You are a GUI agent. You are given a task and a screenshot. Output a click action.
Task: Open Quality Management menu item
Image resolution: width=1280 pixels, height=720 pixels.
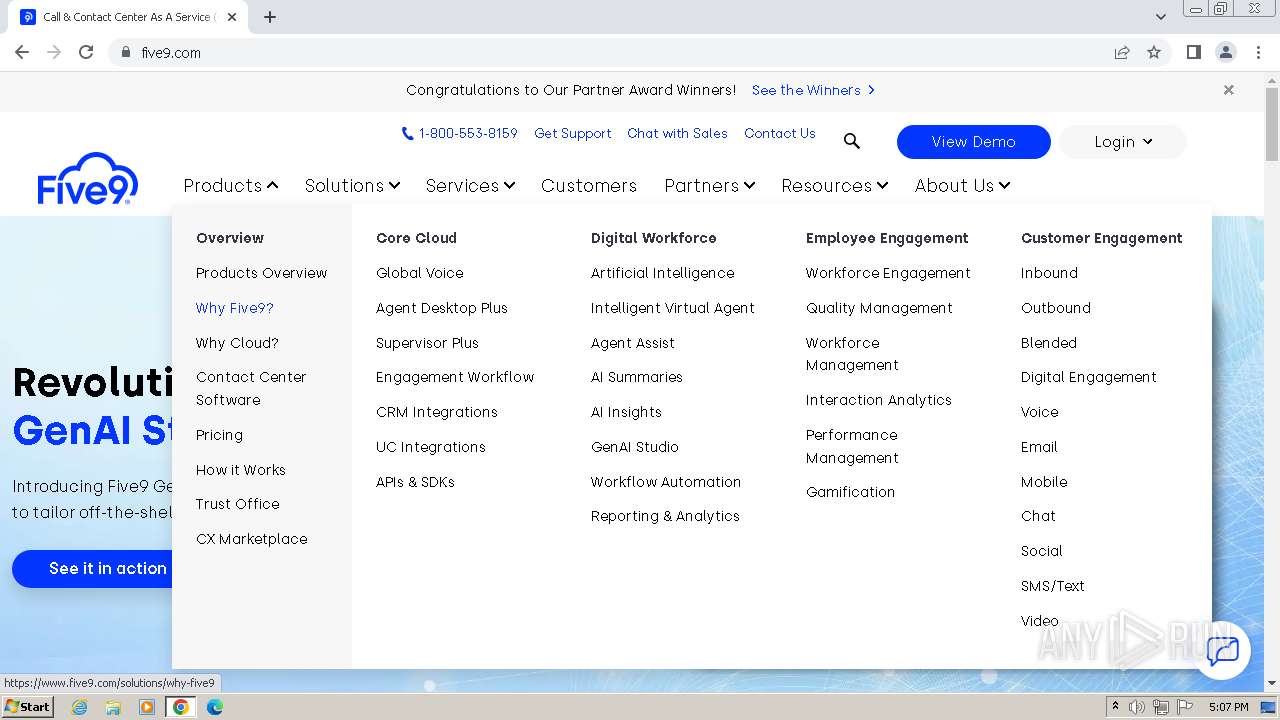[879, 308]
